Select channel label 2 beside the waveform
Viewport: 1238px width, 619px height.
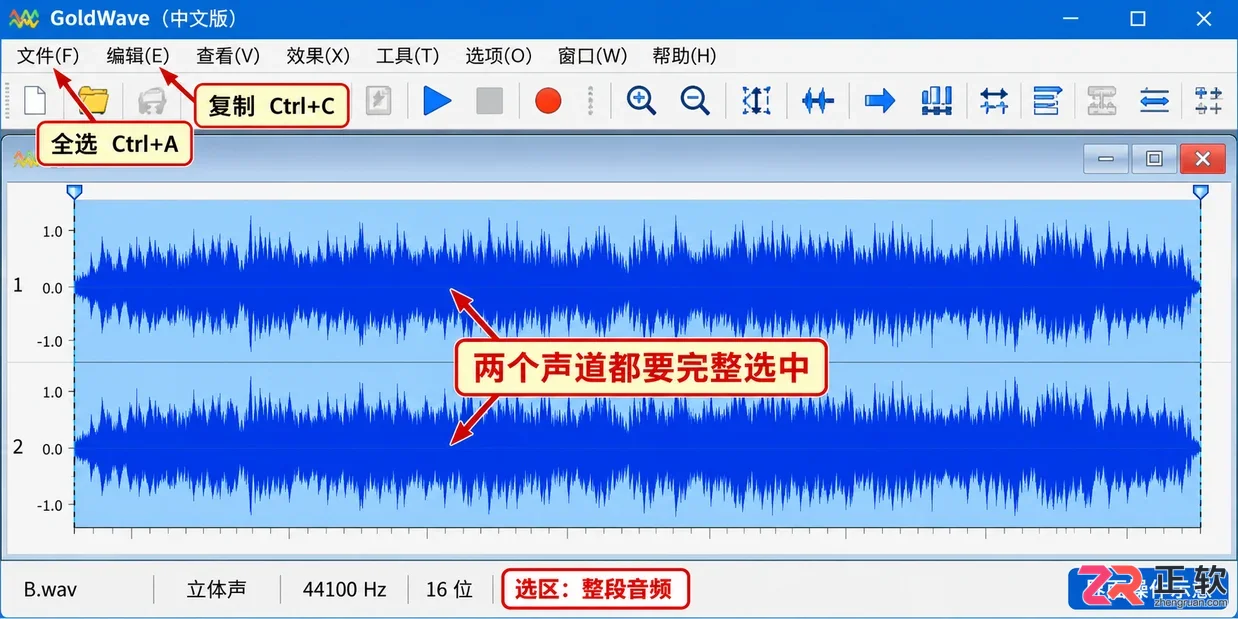pyautogui.click(x=18, y=447)
